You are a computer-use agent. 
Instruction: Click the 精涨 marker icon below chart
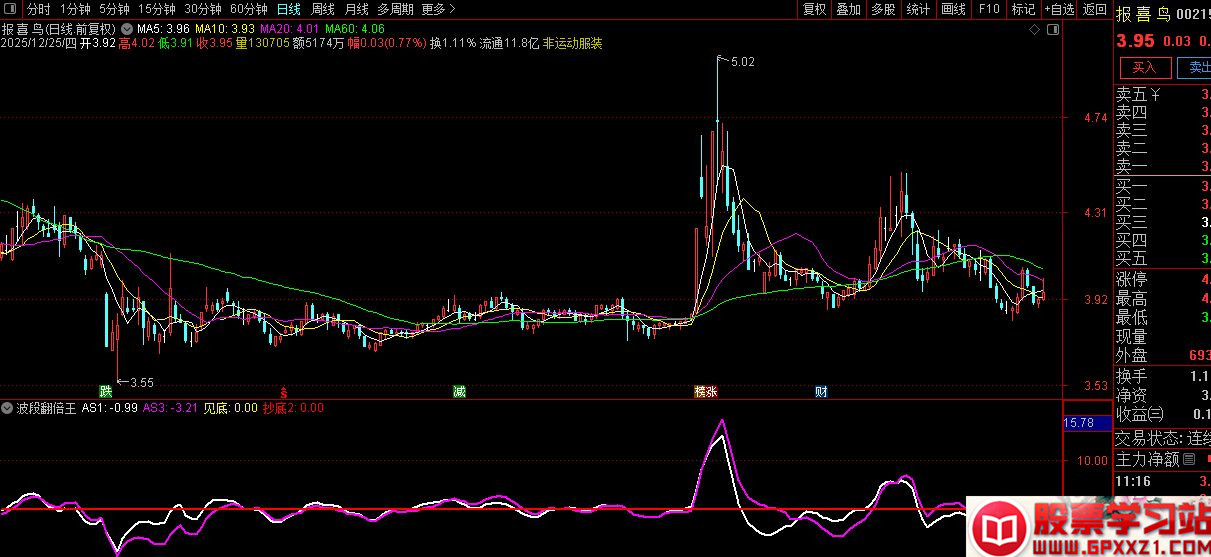pyautogui.click(x=706, y=391)
